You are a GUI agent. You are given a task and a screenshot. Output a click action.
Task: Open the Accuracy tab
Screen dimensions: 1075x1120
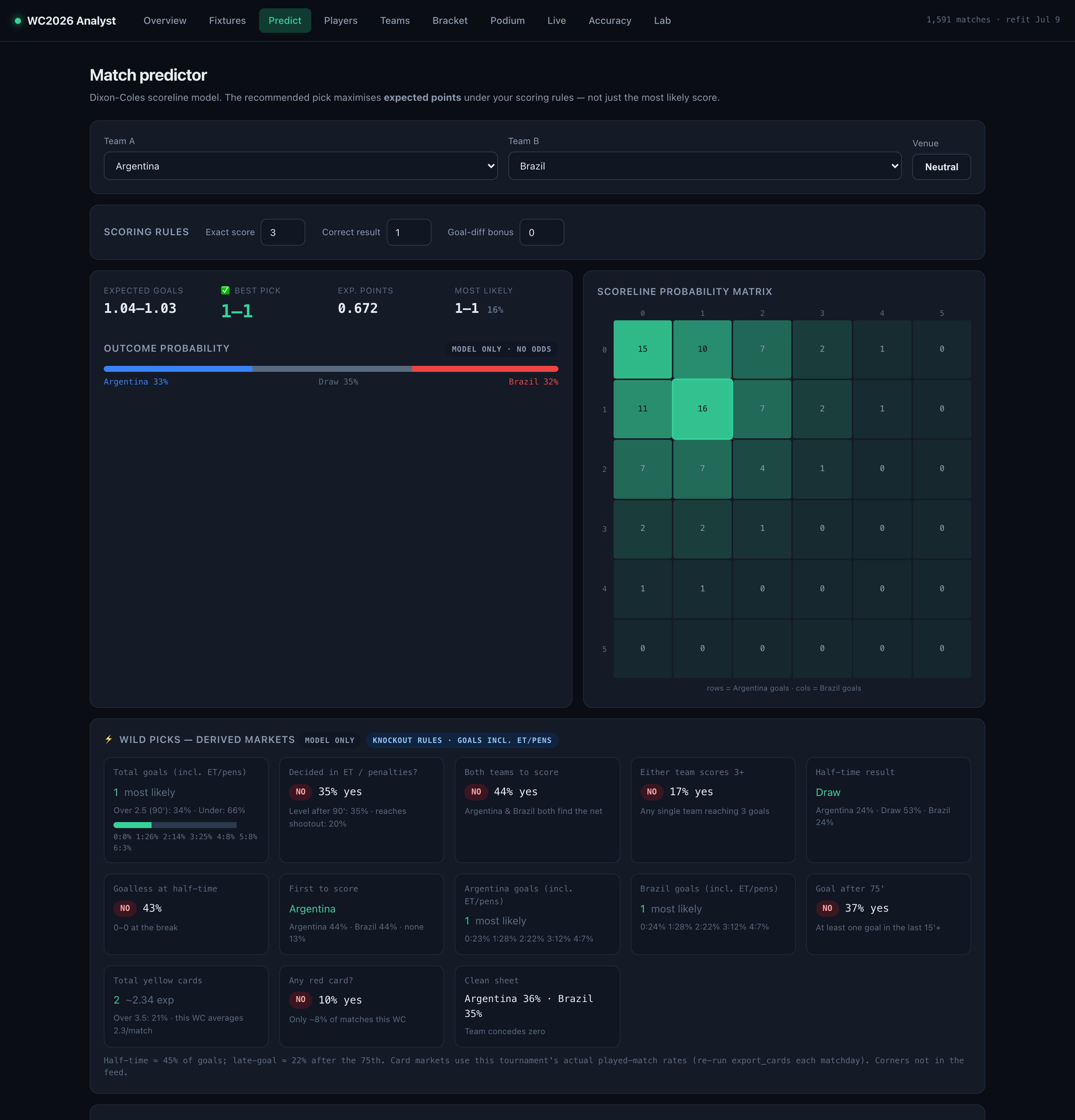610,21
